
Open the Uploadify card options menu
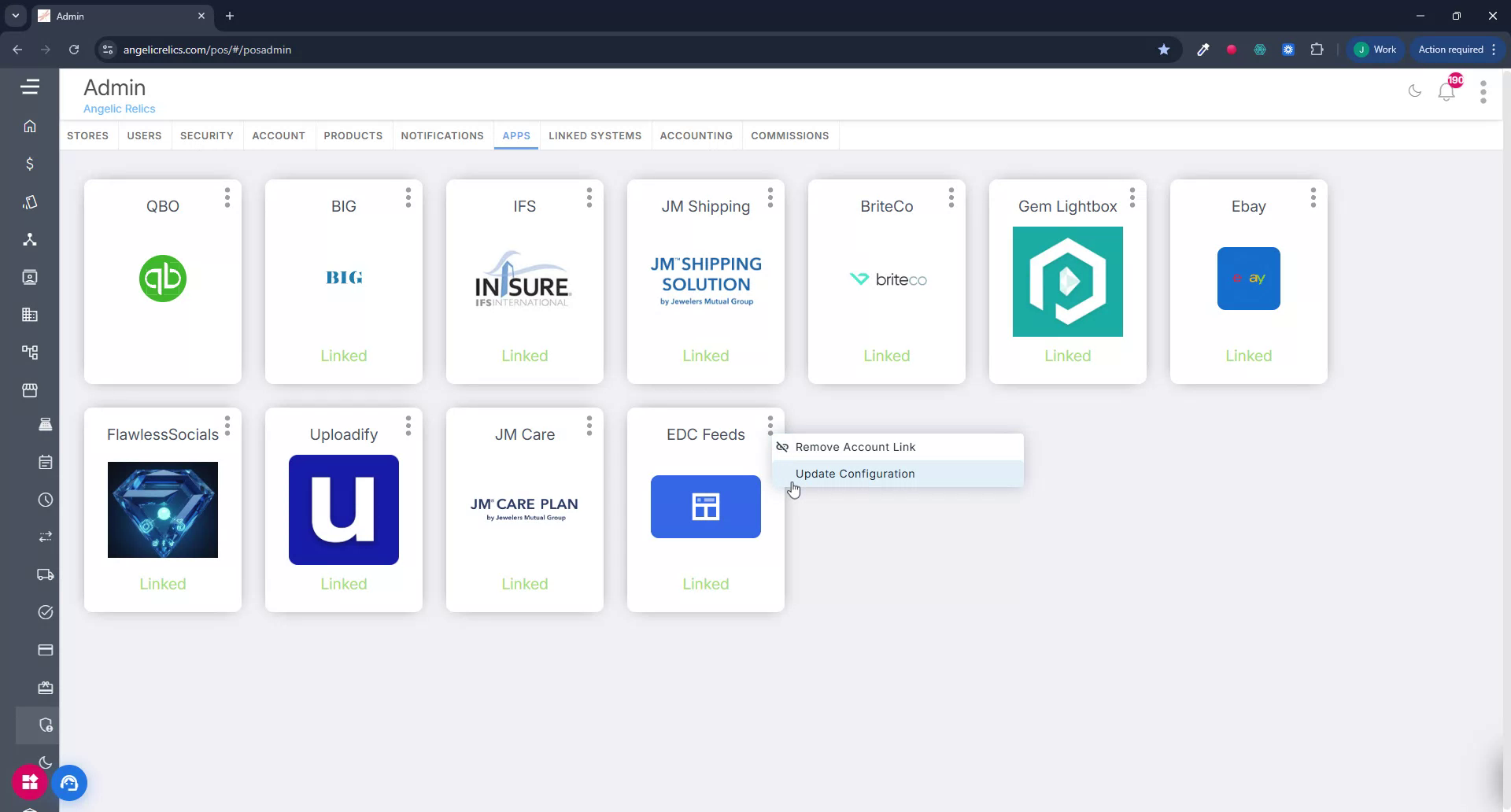(408, 426)
